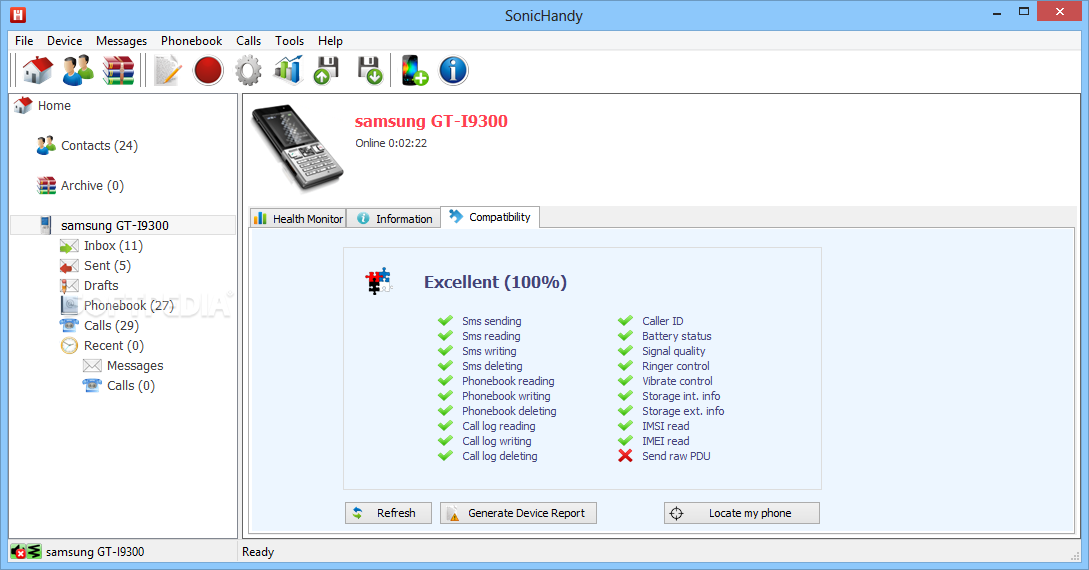Screen dimensions: 1089x570
Task: Click the Online 0:02:22 timer text
Action: click(391, 143)
